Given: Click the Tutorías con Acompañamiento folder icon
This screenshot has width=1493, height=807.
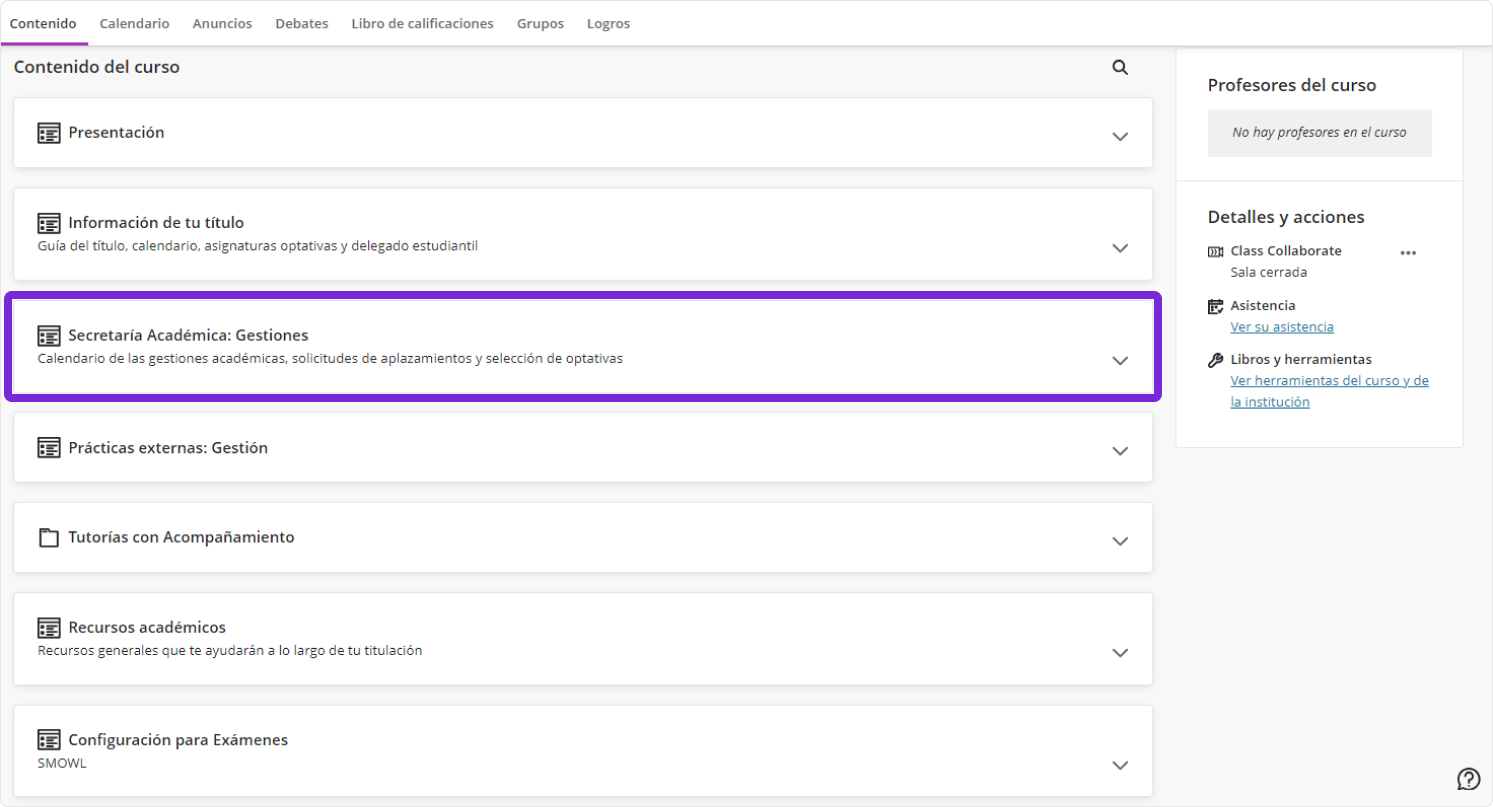Looking at the screenshot, I should pyautogui.click(x=48, y=538).
